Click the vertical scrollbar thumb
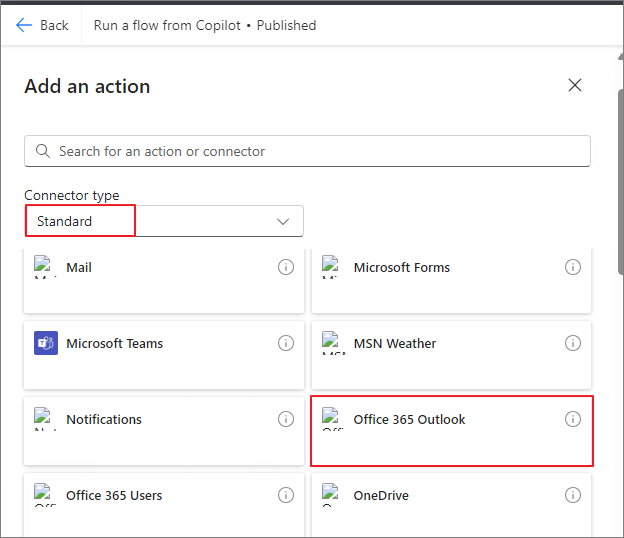 click(621, 181)
